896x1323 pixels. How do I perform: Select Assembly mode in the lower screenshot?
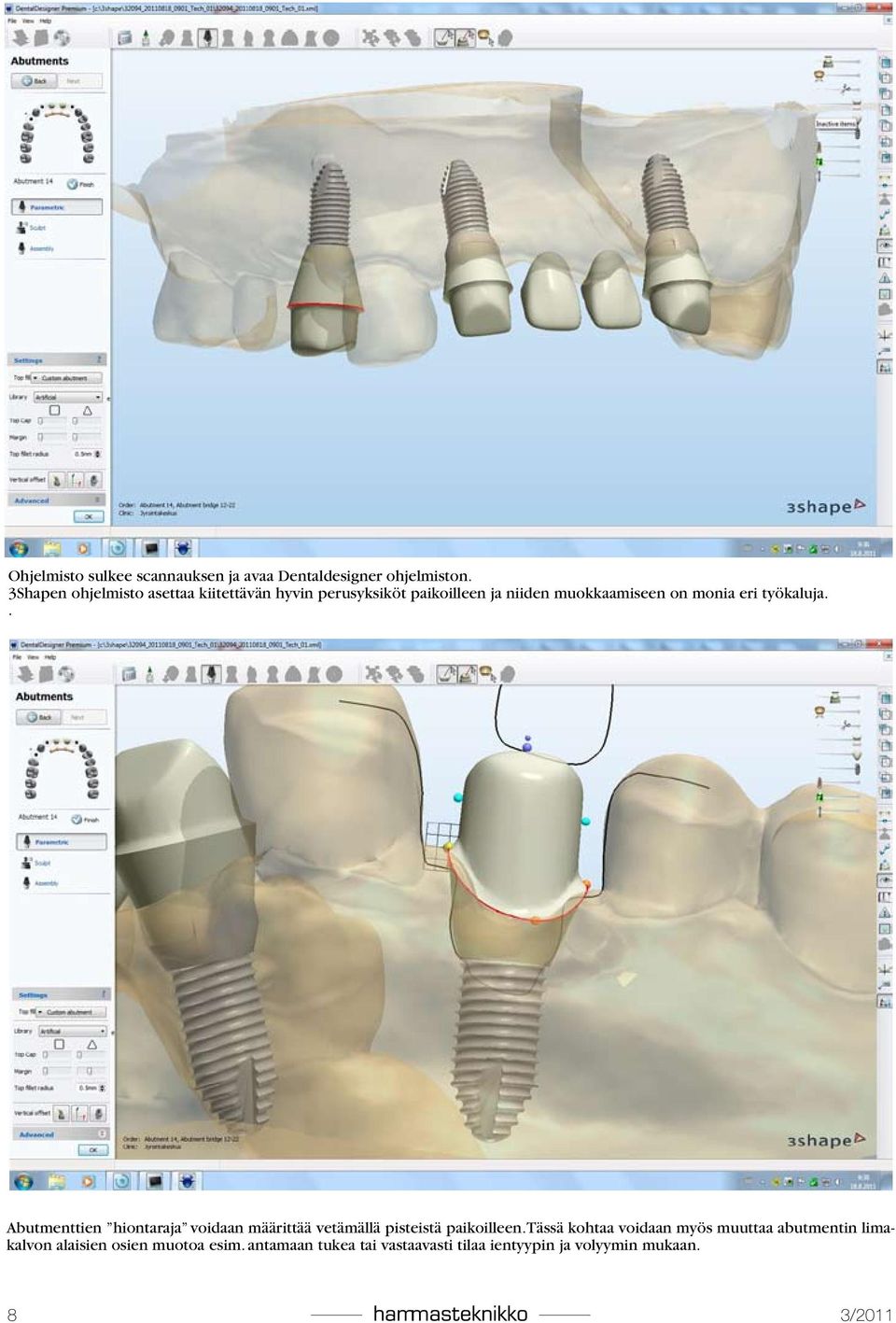(x=39, y=883)
